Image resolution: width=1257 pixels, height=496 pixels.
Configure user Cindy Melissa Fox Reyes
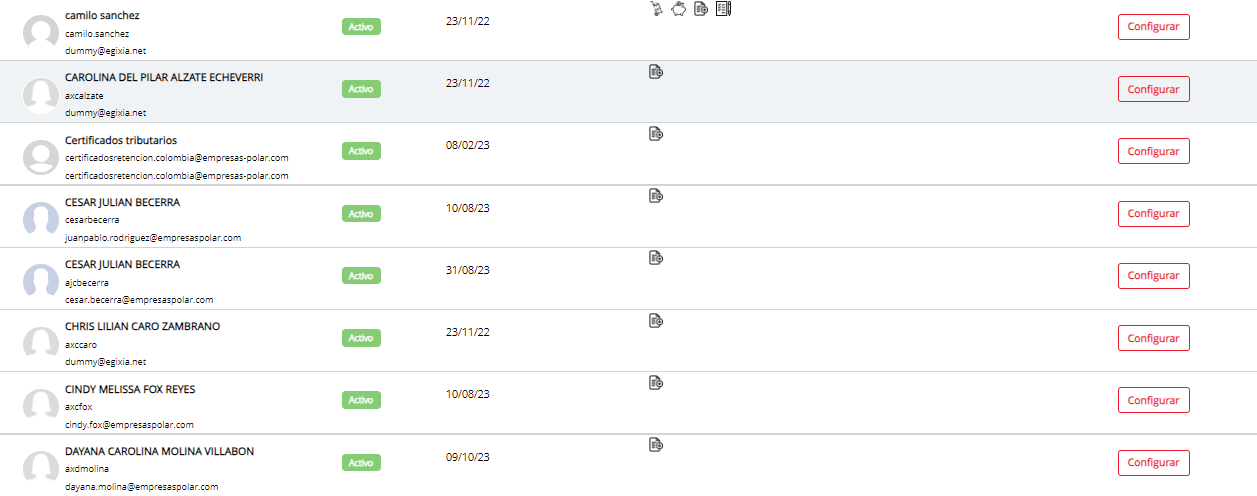(1153, 400)
